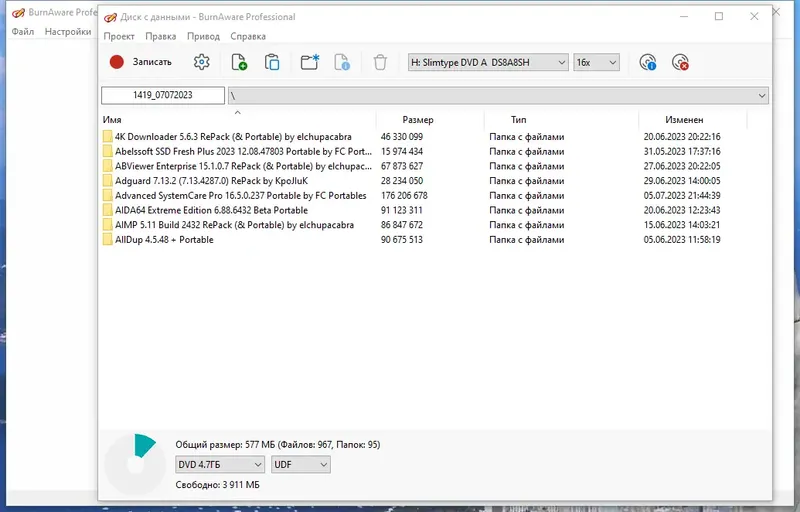This screenshot has height=512, width=800.
Task: Sort by the Тип column header
Action: pyautogui.click(x=561, y=120)
